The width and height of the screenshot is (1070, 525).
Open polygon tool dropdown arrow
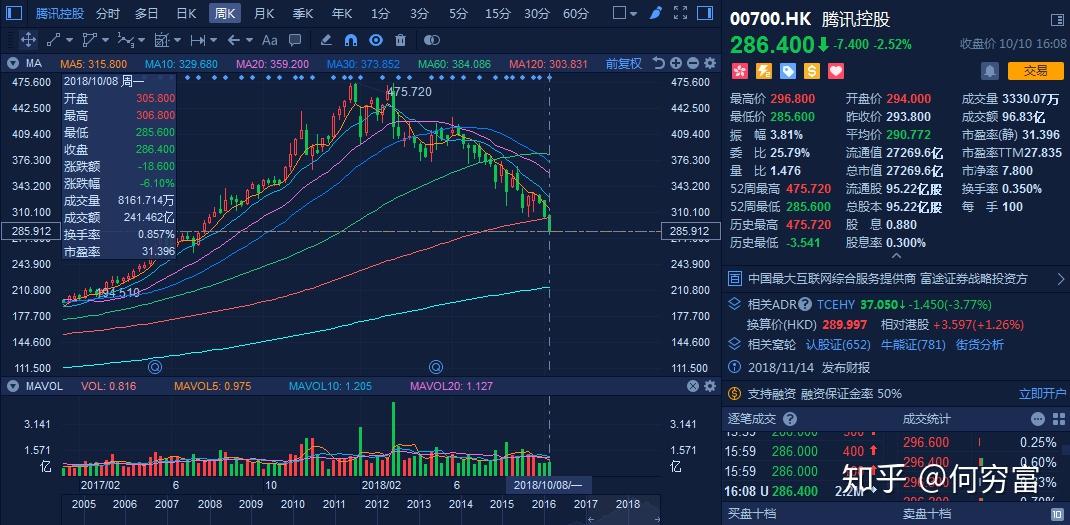105,41
